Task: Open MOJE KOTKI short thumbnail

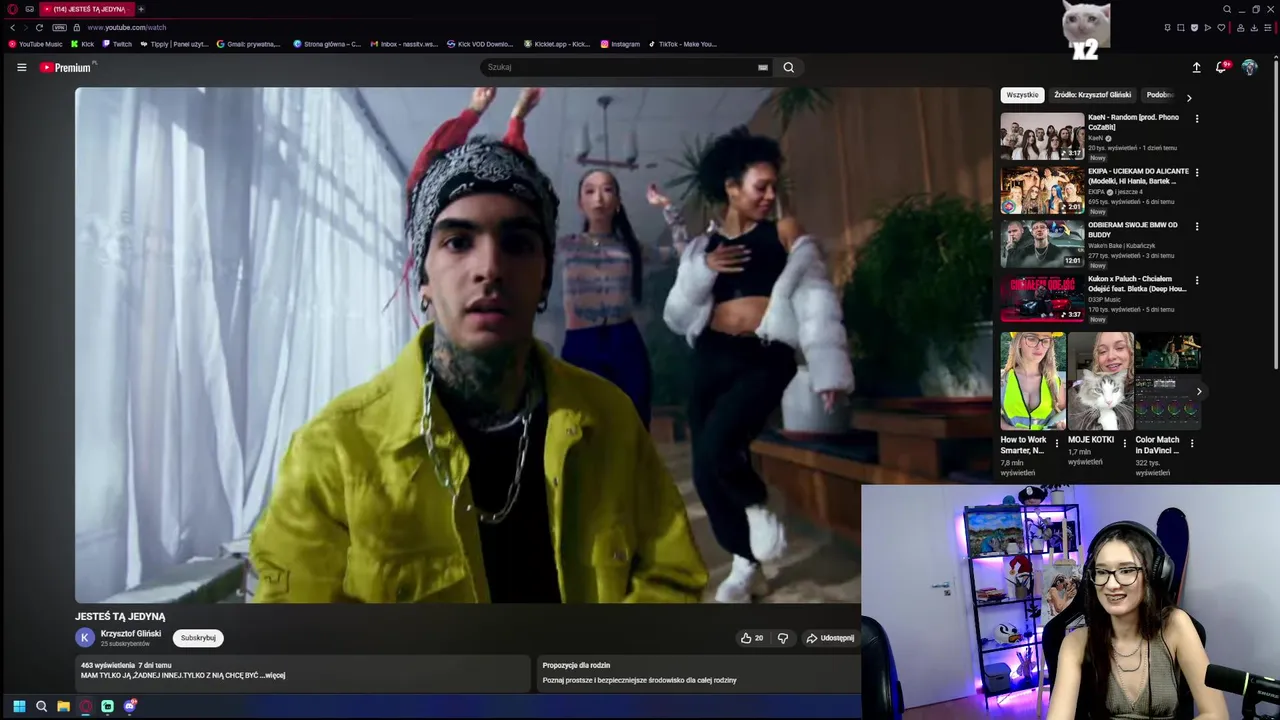Action: point(1100,381)
